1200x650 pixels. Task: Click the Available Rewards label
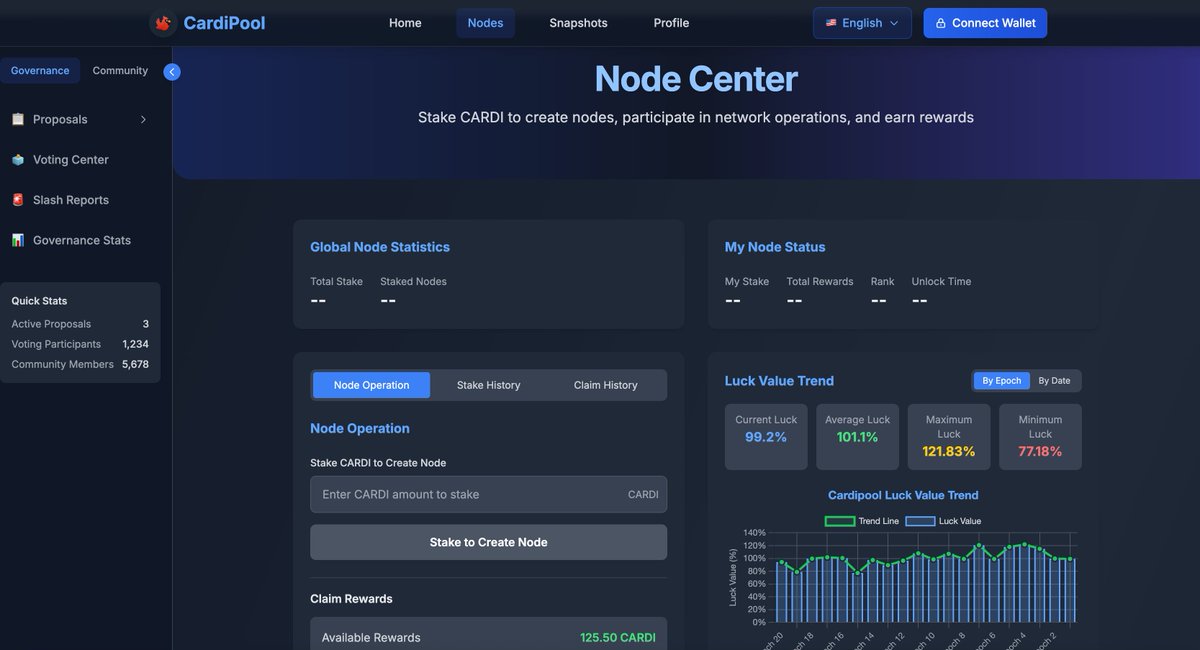(x=371, y=638)
